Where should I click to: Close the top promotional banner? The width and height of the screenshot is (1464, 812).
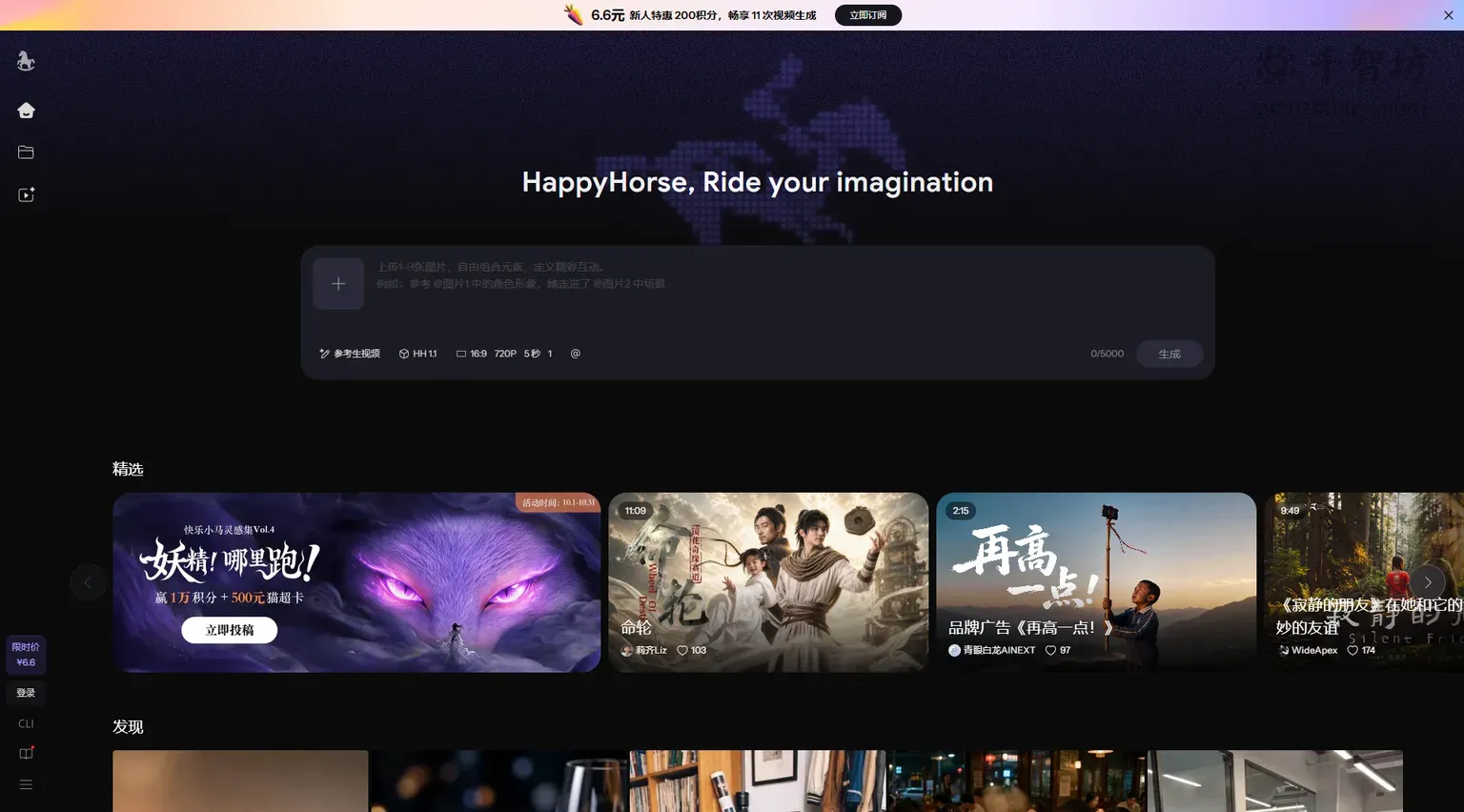[1448, 15]
